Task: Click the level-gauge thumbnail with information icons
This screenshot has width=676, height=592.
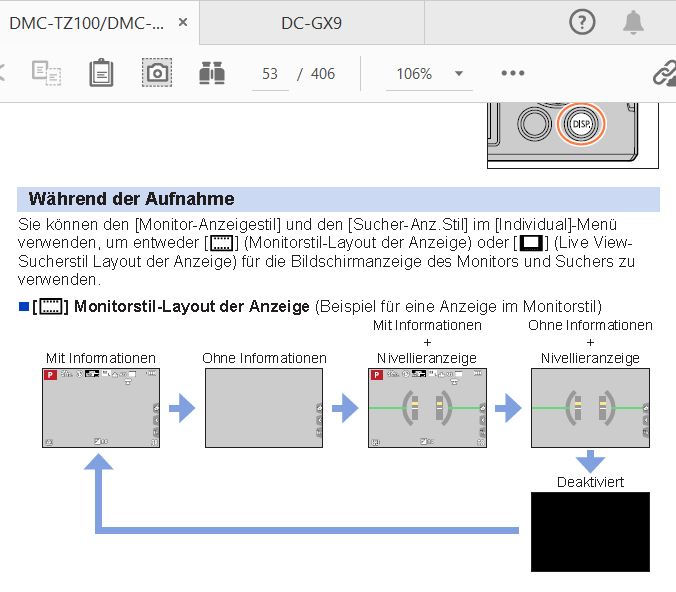Action: point(427,408)
